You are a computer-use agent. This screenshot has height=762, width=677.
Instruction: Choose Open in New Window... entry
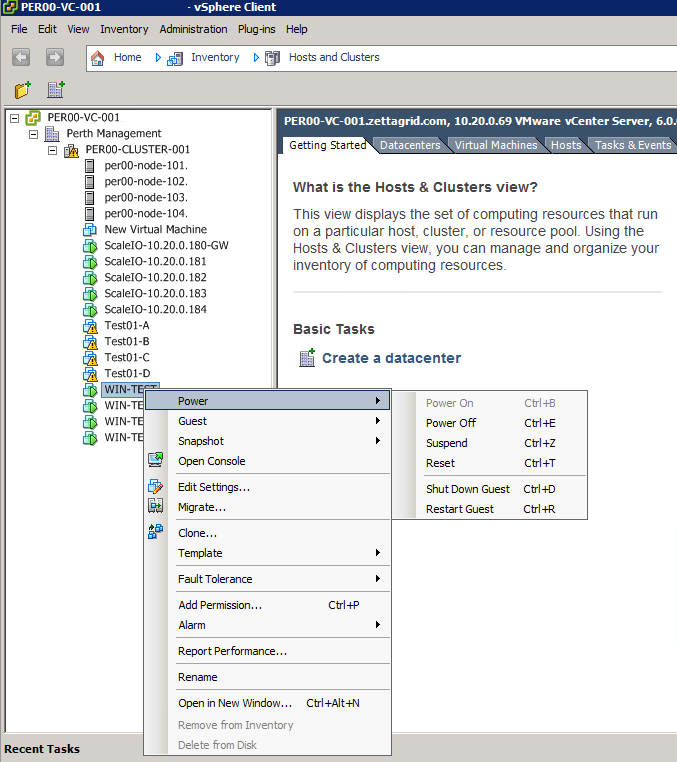pyautogui.click(x=268, y=703)
